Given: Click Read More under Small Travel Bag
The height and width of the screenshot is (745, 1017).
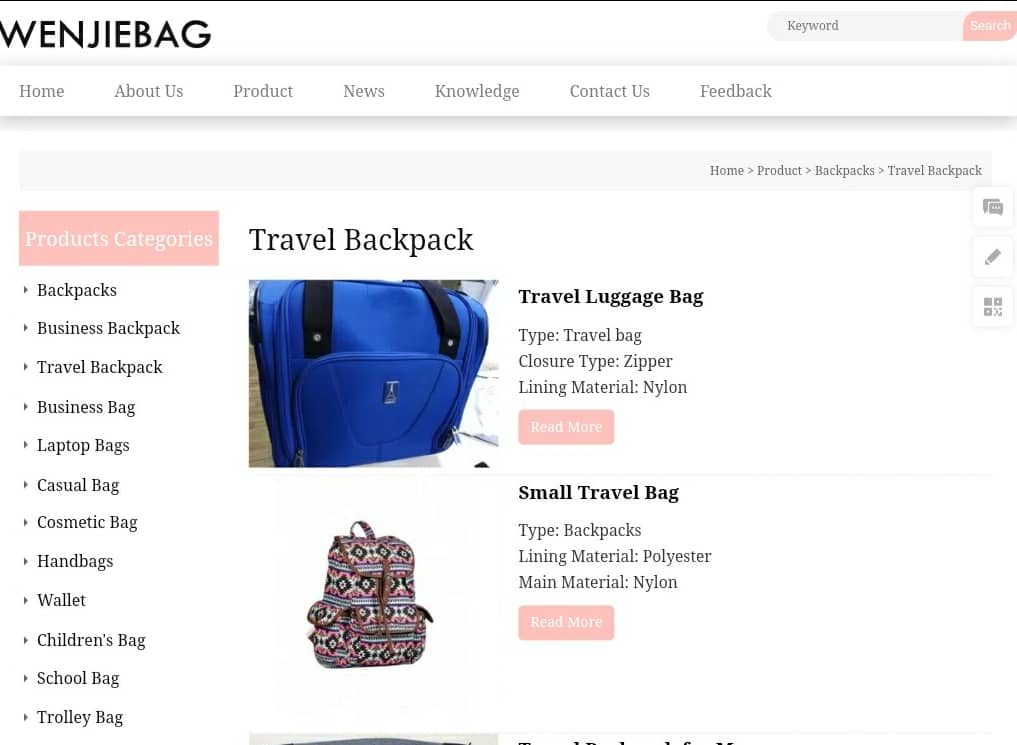Looking at the screenshot, I should (566, 622).
